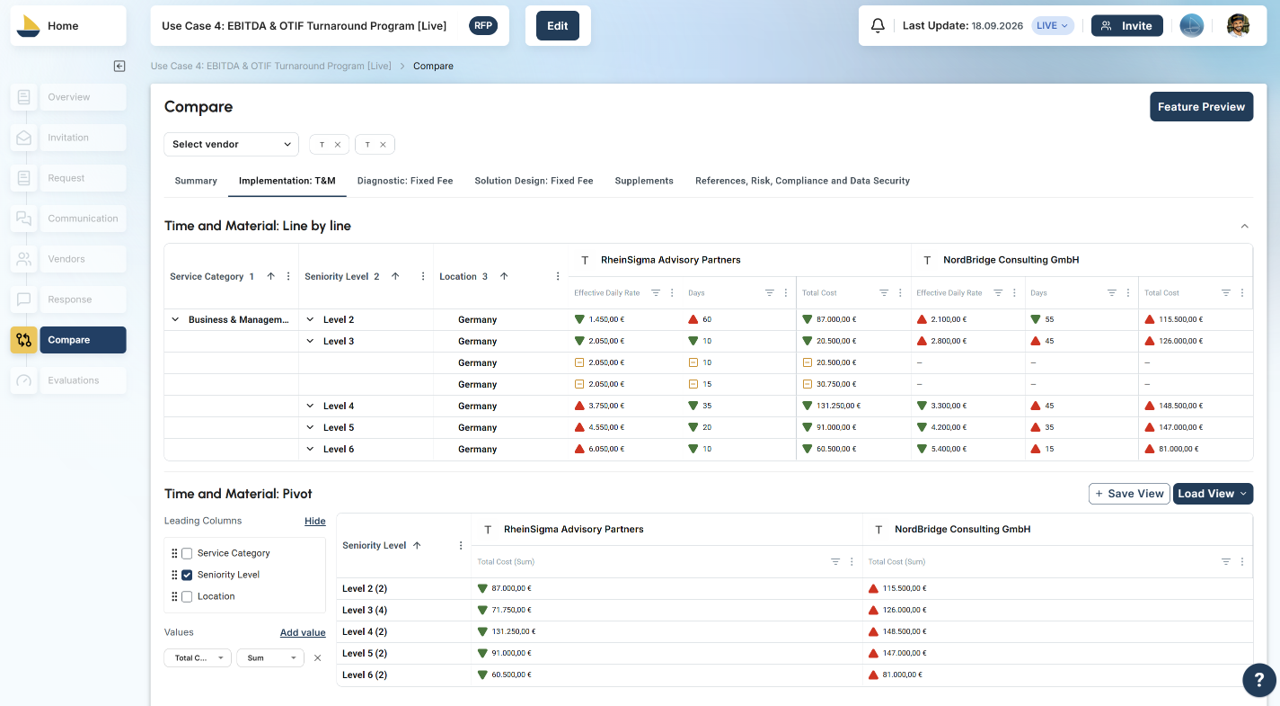Filter RheinSigma Total Cost column

(x=884, y=293)
